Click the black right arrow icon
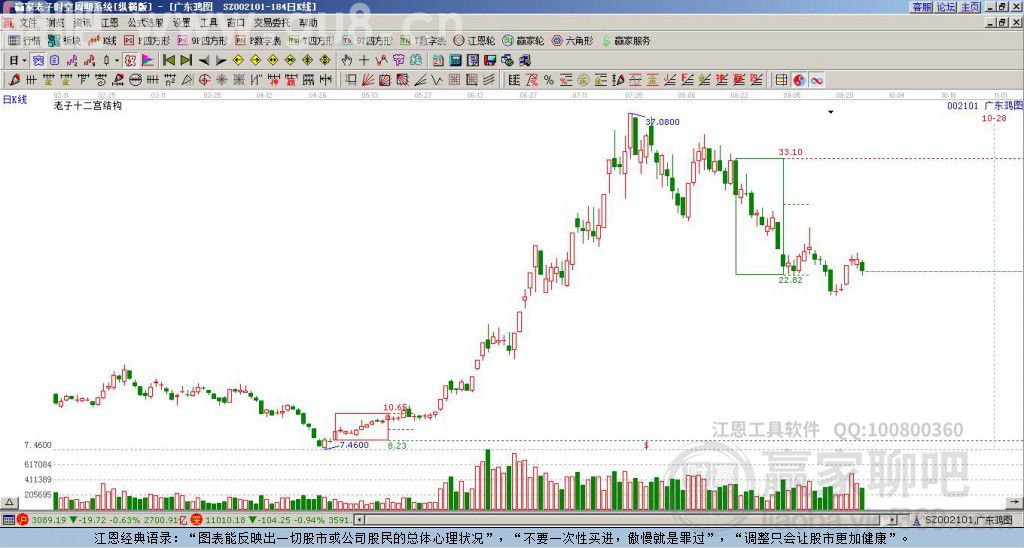This screenshot has height=548, width=1024. [x=221, y=61]
